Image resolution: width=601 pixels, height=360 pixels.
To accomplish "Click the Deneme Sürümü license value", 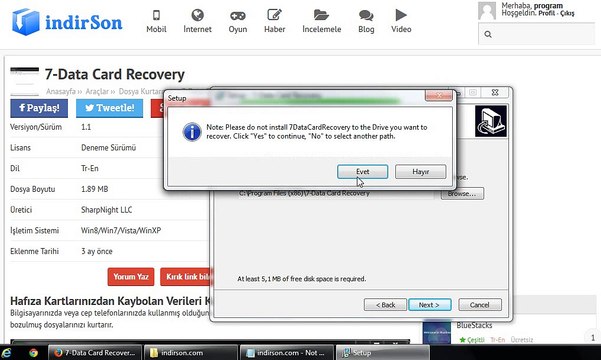I will coord(108,148).
